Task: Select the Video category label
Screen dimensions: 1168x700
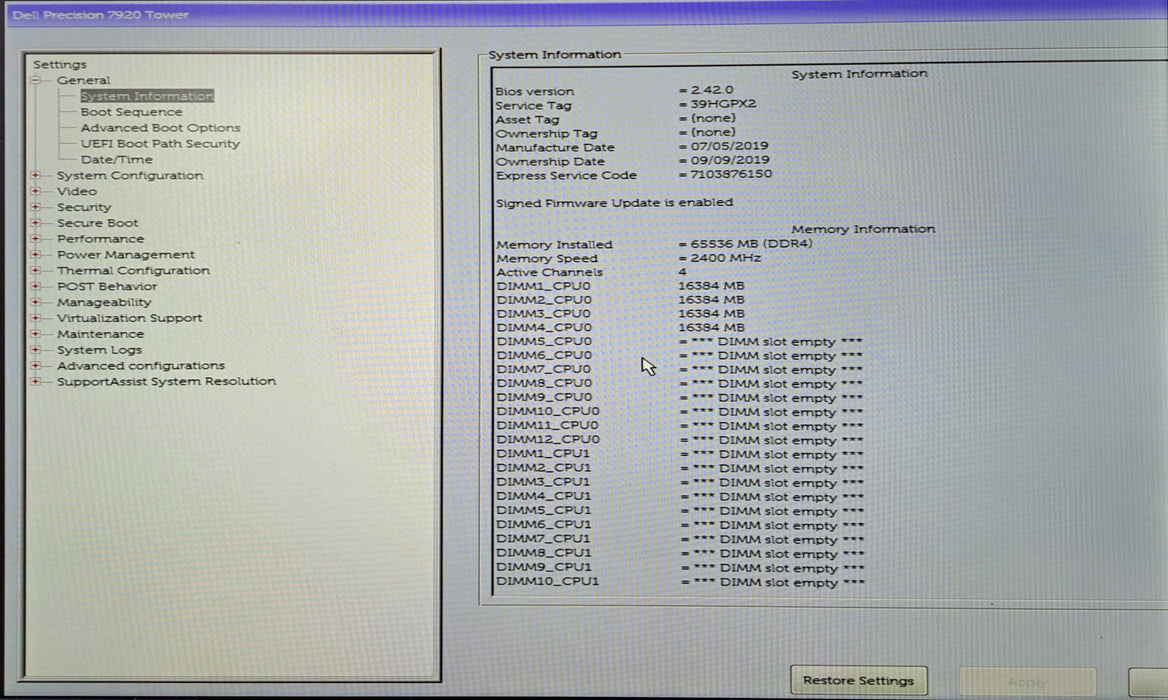Action: 77,191
